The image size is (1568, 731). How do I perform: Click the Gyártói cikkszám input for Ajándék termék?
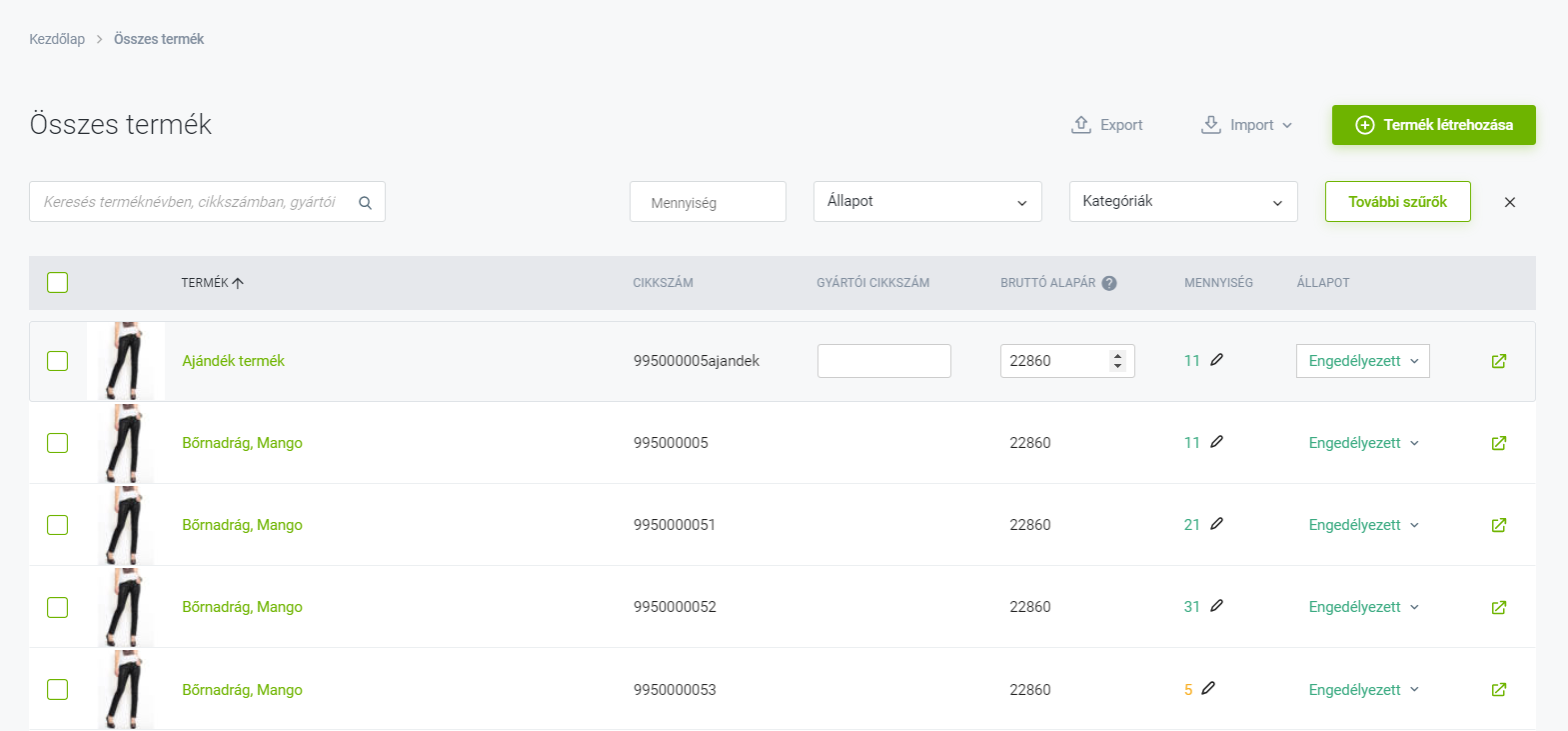(884, 361)
